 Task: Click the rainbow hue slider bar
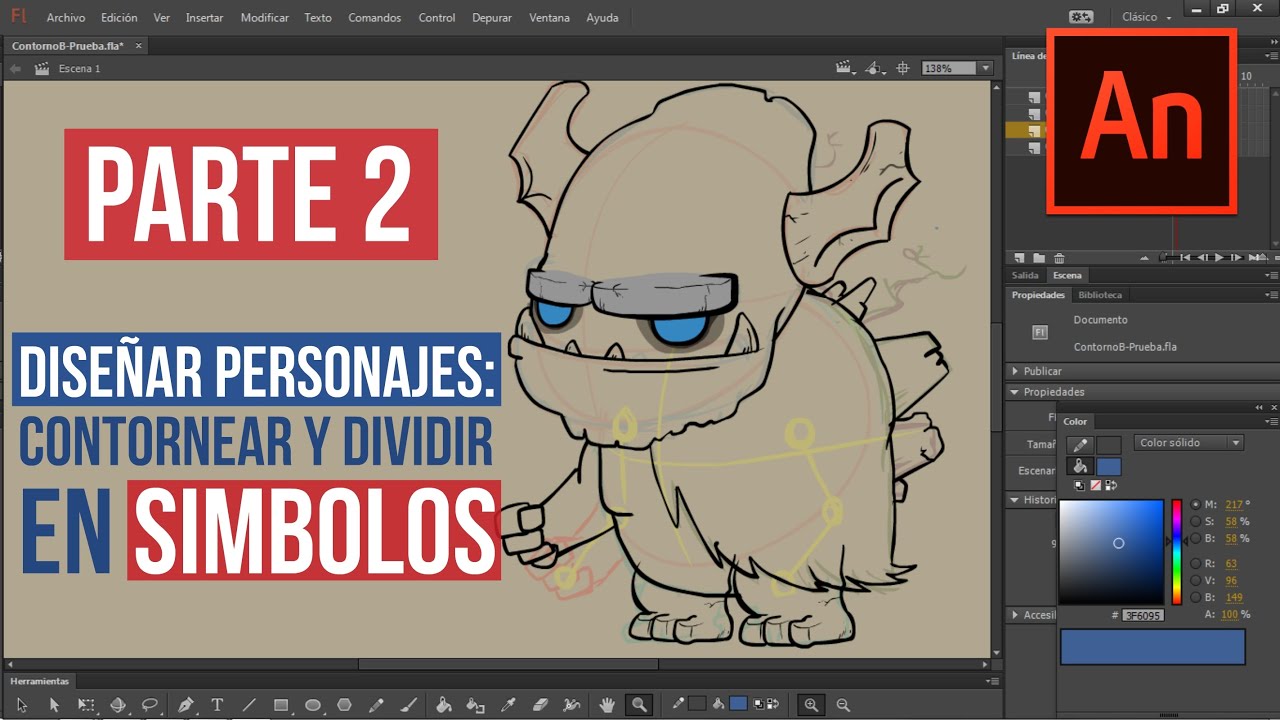click(x=1177, y=552)
